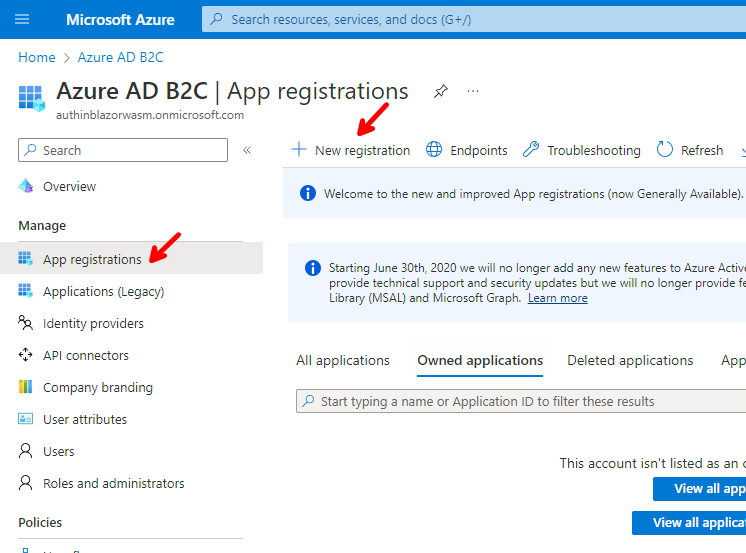The image size is (746, 553).
Task: Collapse the sidebar with double chevron
Action: point(247,150)
